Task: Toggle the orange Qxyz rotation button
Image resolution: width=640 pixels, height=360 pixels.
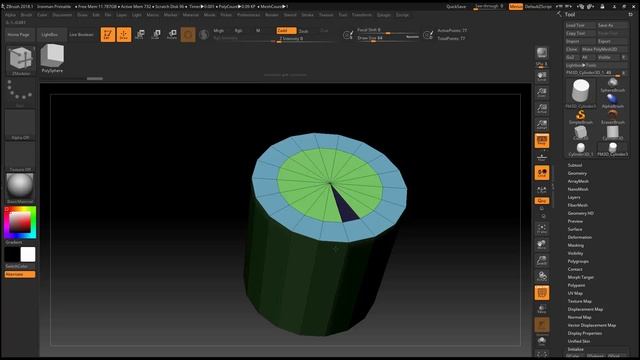Action: pos(542,201)
